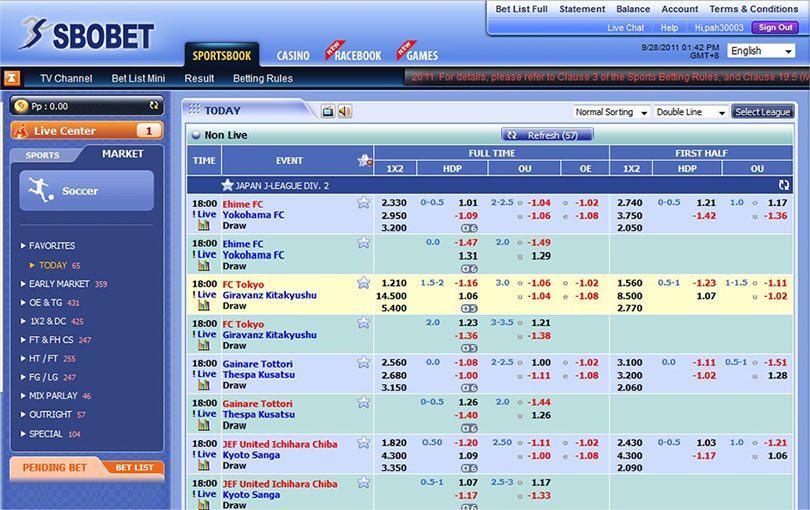Viewport: 810px width, 510px height.
Task: Open more bet types for second Gainare Tottori row
Action: point(469,428)
